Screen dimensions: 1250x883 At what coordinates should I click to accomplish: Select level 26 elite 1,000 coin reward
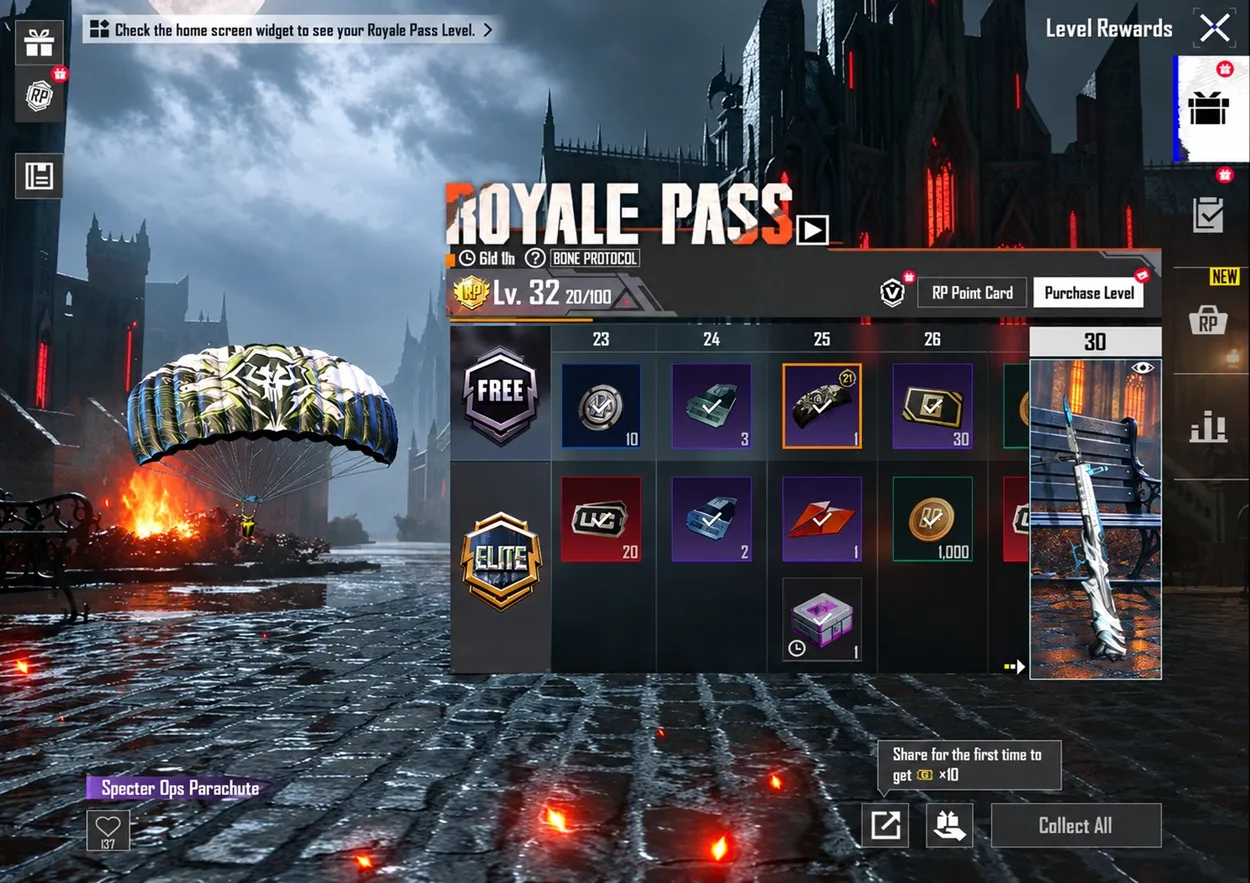coord(932,519)
